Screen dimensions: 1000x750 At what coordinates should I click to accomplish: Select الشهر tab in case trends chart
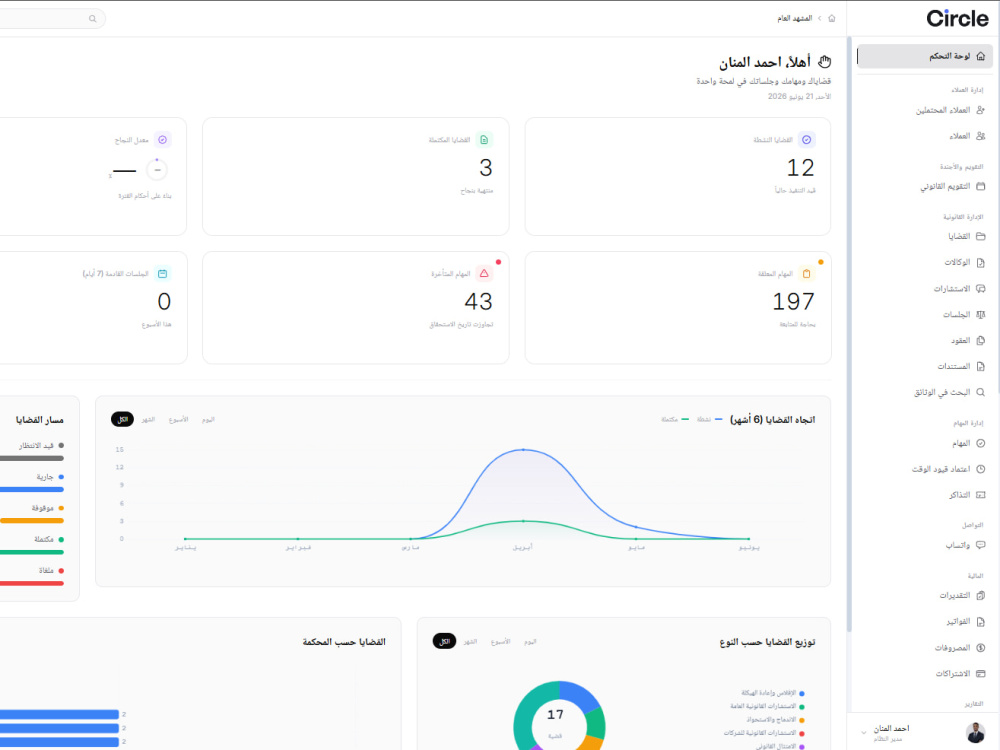click(x=148, y=420)
